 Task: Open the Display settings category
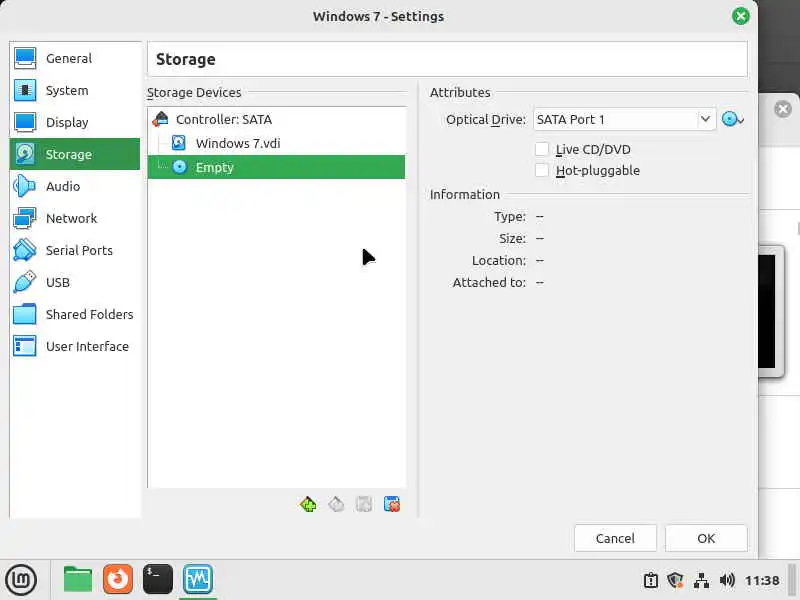pyautogui.click(x=74, y=122)
